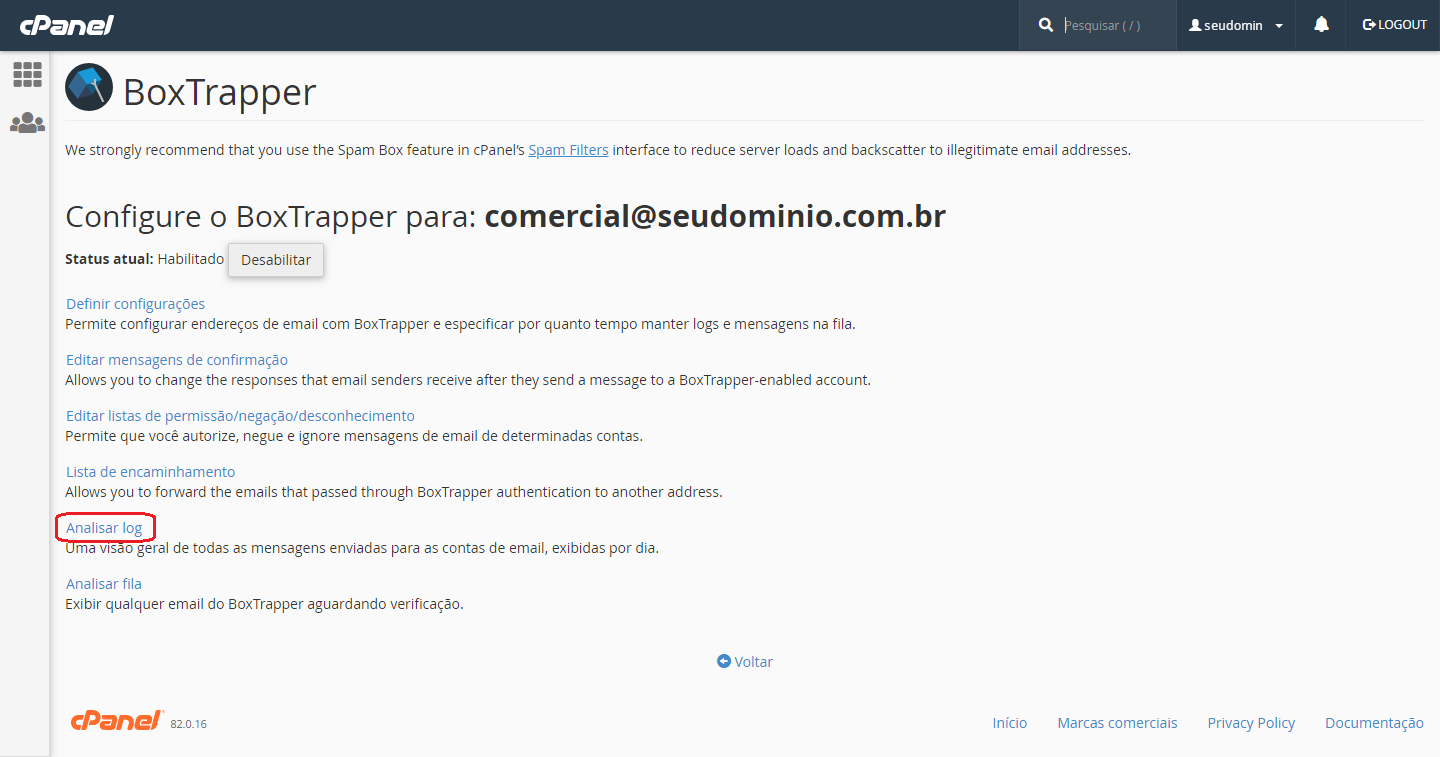Click the 'Uma visão geral de todas' description
Viewport: 1440px width, 757px height.
(x=362, y=548)
